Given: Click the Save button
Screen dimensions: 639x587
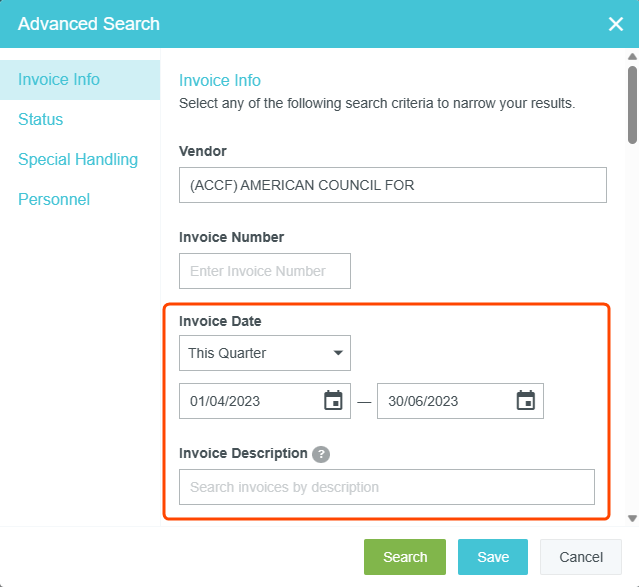Looking at the screenshot, I should point(493,557).
